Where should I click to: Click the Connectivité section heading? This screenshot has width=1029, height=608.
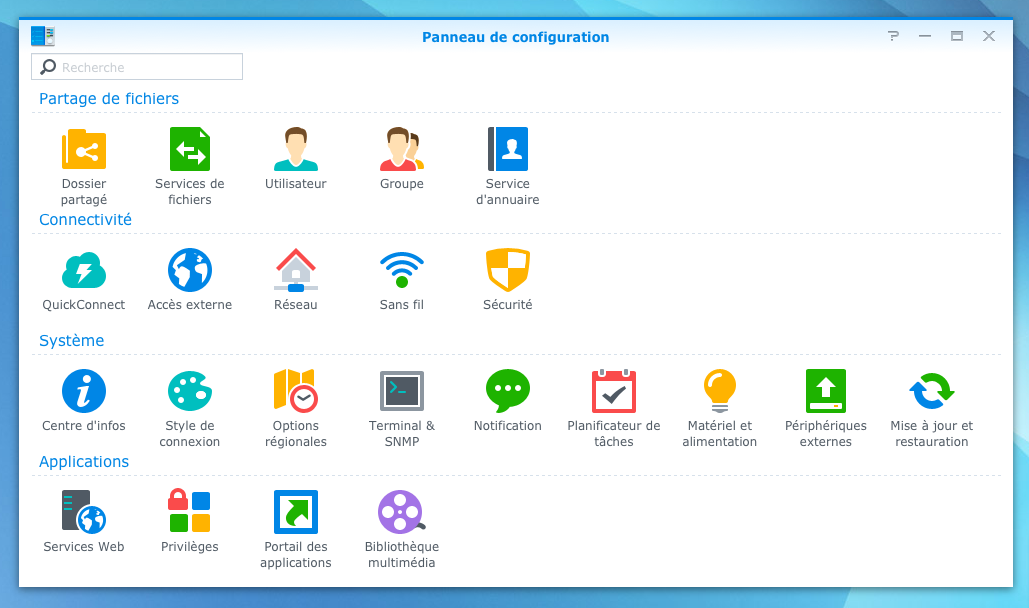point(85,219)
